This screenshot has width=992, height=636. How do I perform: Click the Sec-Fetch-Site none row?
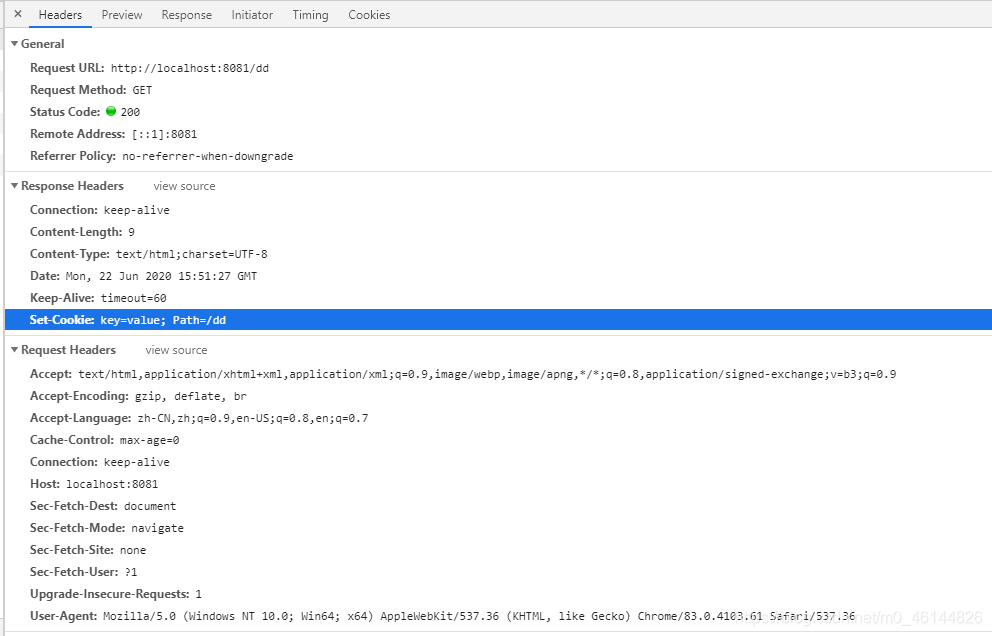tap(498, 550)
